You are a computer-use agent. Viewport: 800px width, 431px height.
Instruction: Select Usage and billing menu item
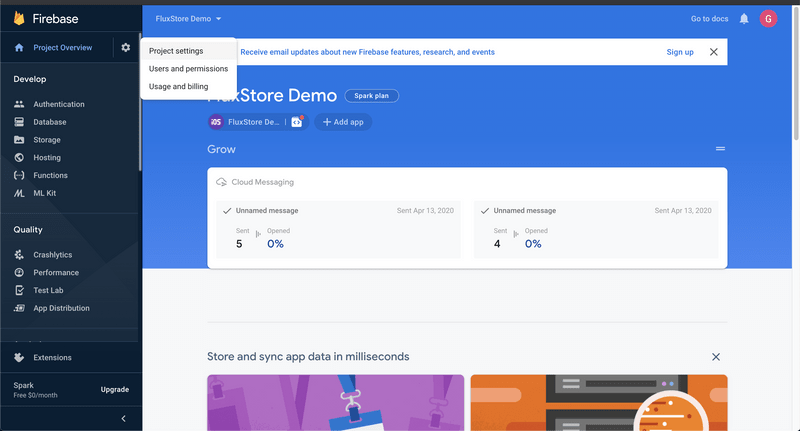pos(178,87)
